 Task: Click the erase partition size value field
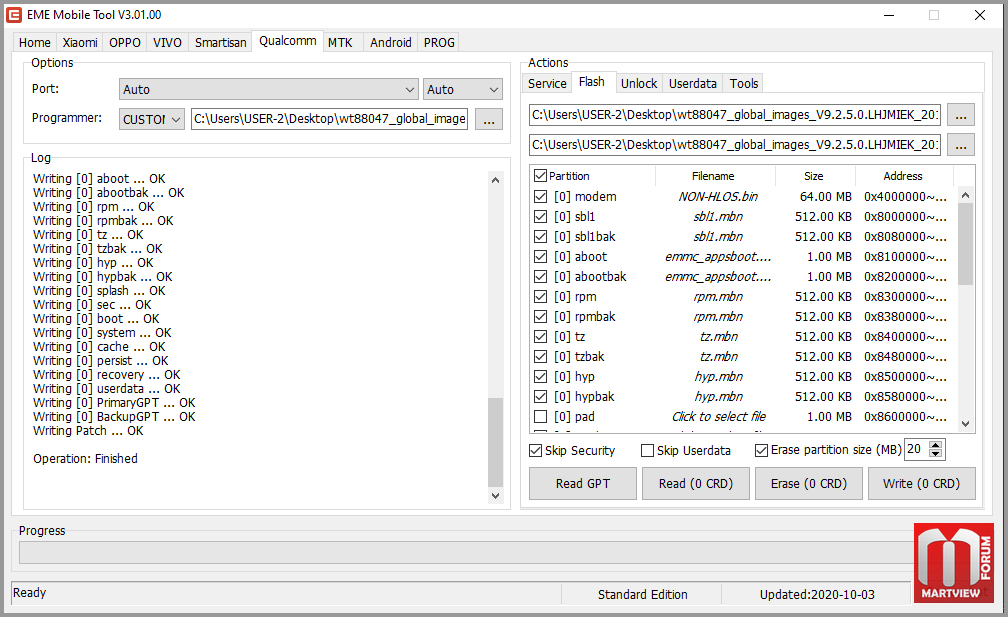(x=917, y=449)
